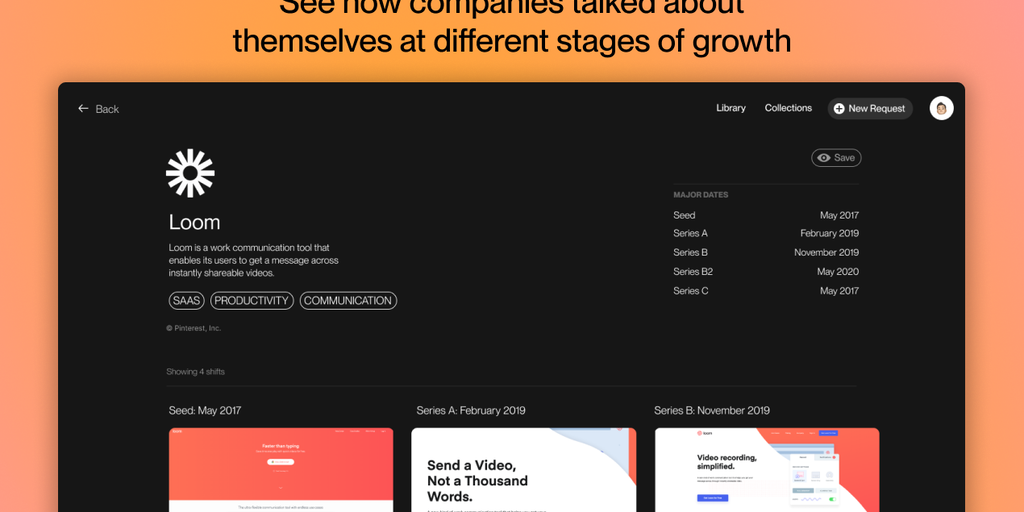Click the Seed row in Major Dates
The height and width of the screenshot is (512, 1024).
[x=765, y=215]
